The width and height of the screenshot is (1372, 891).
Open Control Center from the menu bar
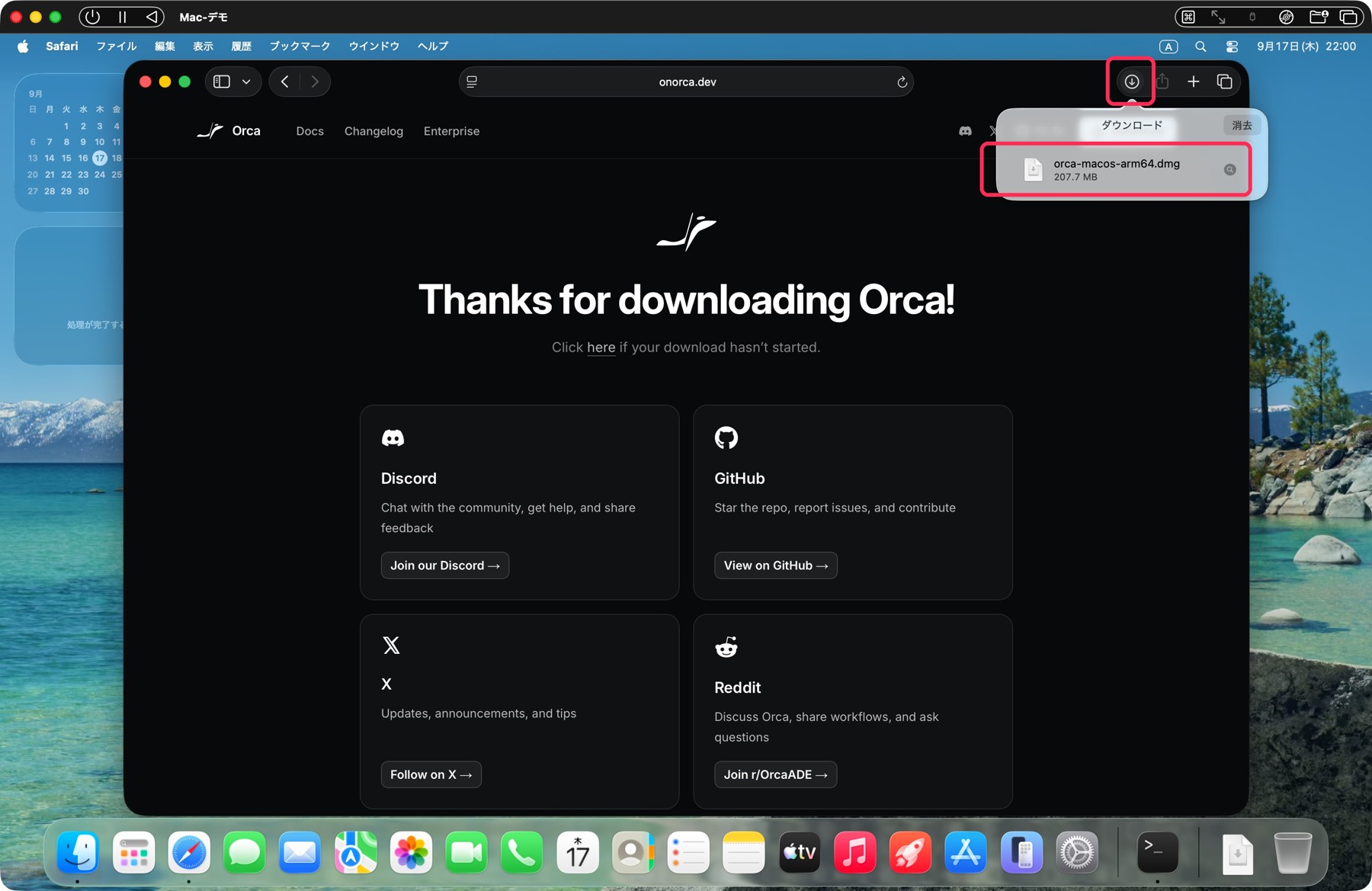1232,46
